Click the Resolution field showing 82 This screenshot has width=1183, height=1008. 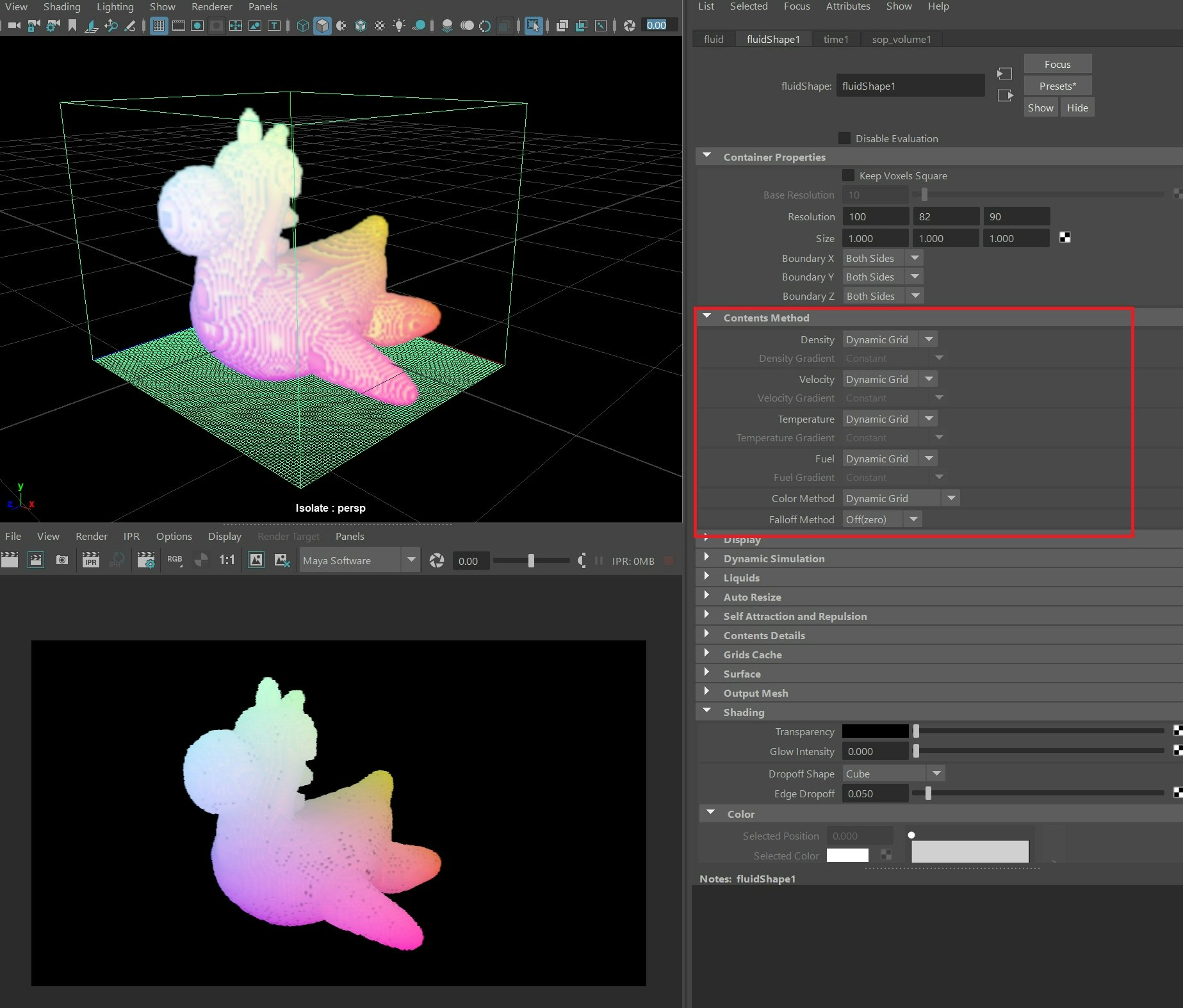tap(946, 216)
